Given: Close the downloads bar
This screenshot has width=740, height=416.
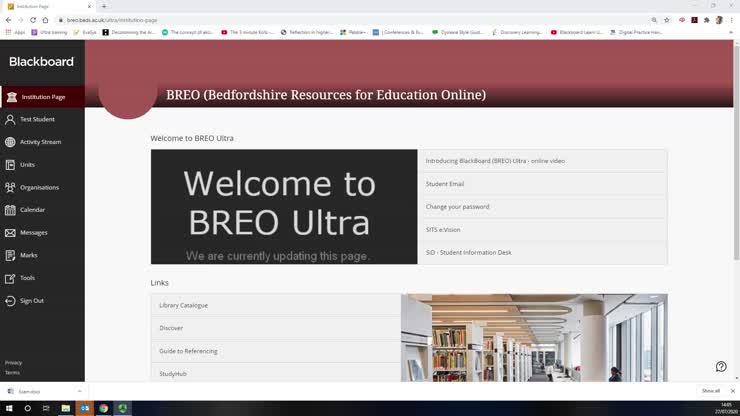Looking at the screenshot, I should [x=732, y=391].
